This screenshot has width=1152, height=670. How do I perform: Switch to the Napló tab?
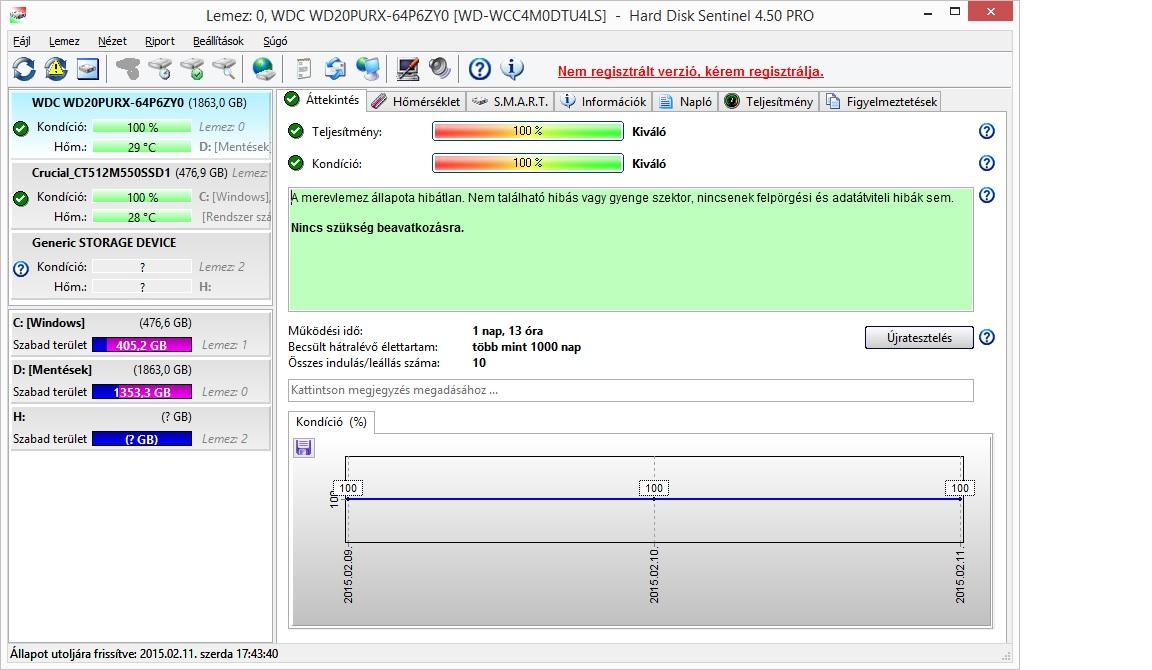click(x=685, y=101)
